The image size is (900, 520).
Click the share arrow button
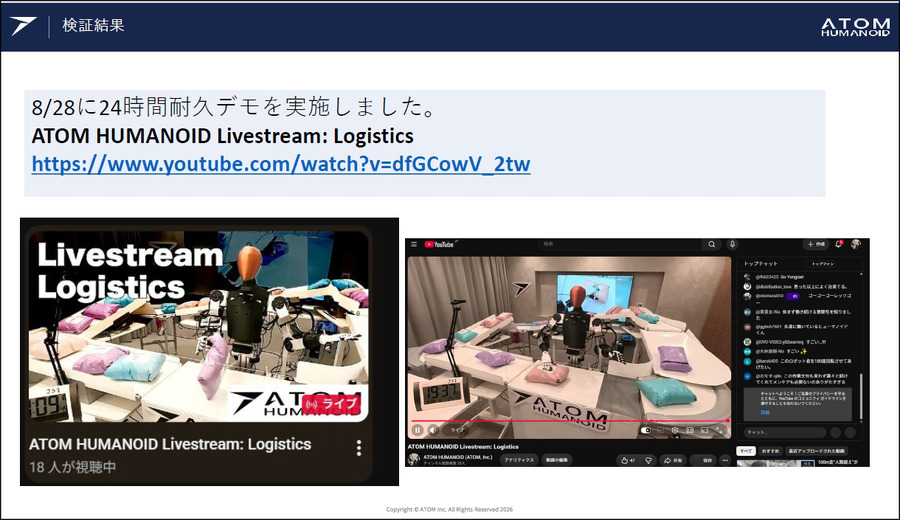pos(673,460)
